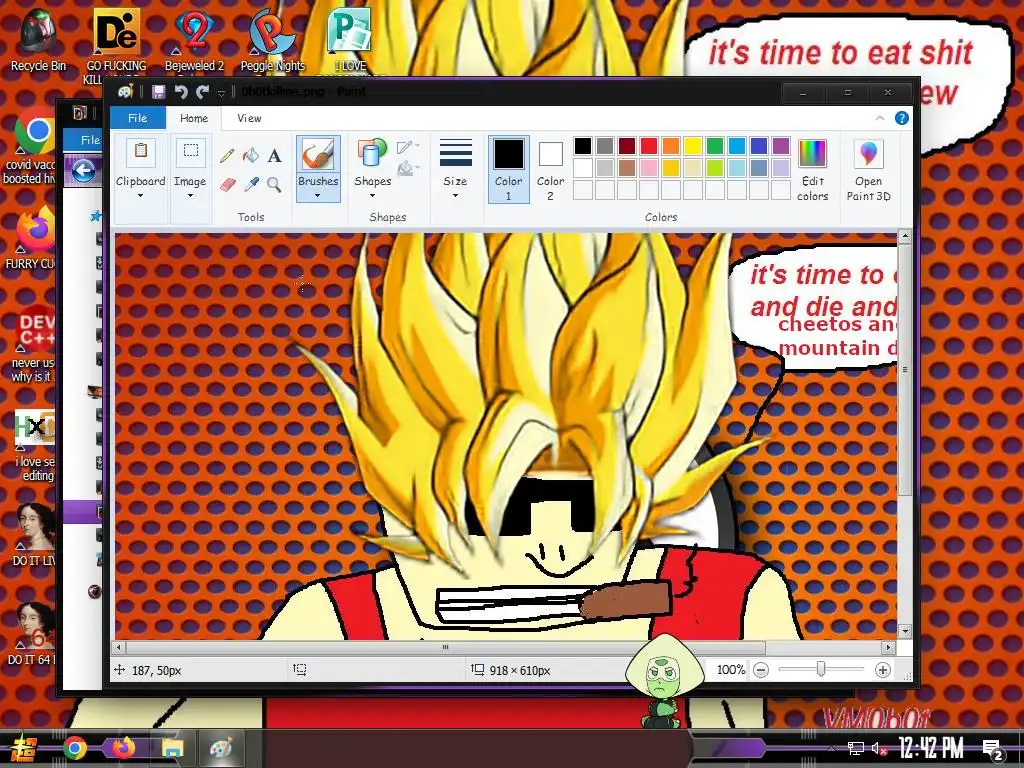Click the zoom in plus button
This screenshot has height=768, width=1024.
[x=882, y=670]
